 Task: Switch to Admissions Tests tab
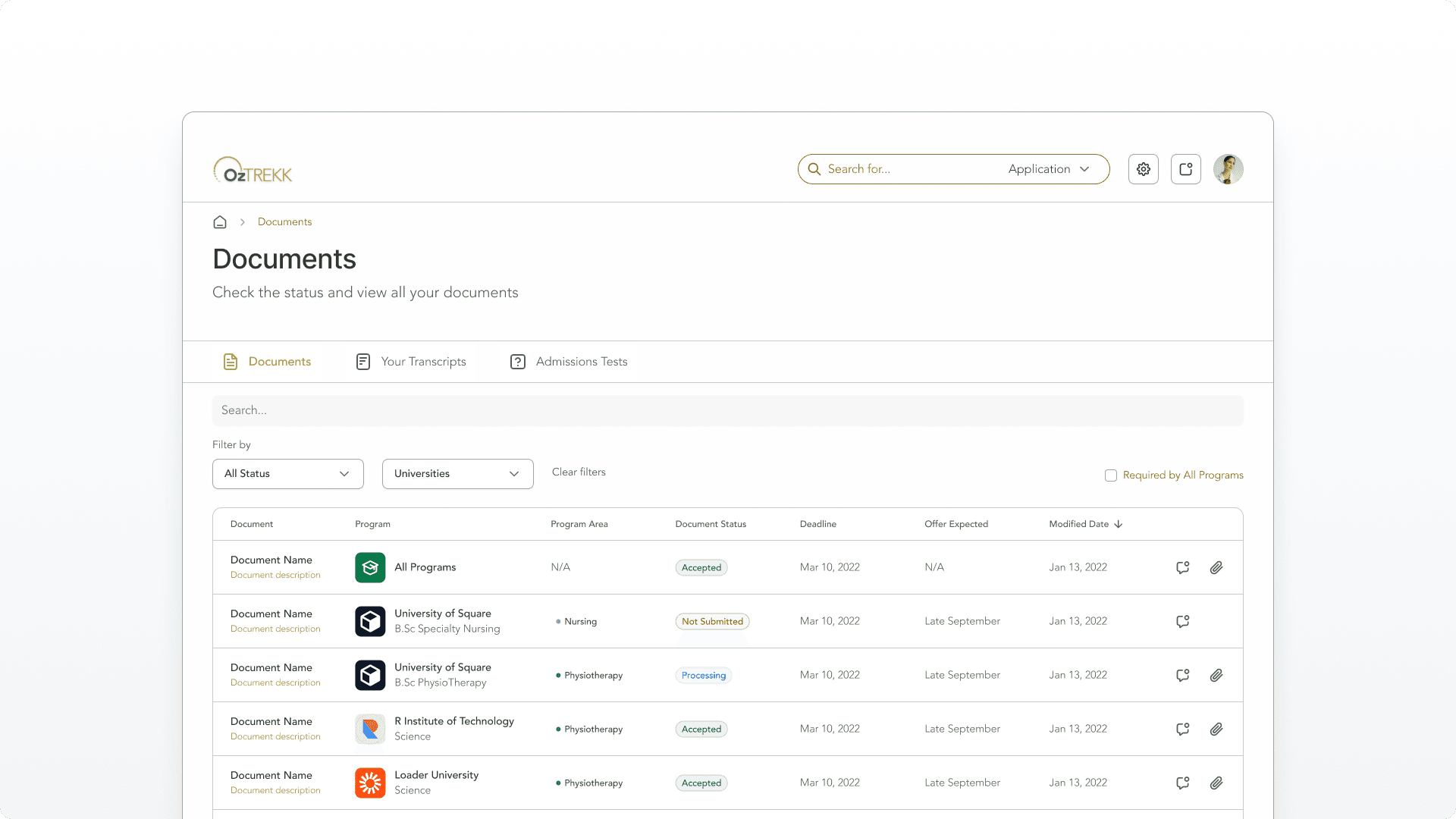click(x=569, y=362)
